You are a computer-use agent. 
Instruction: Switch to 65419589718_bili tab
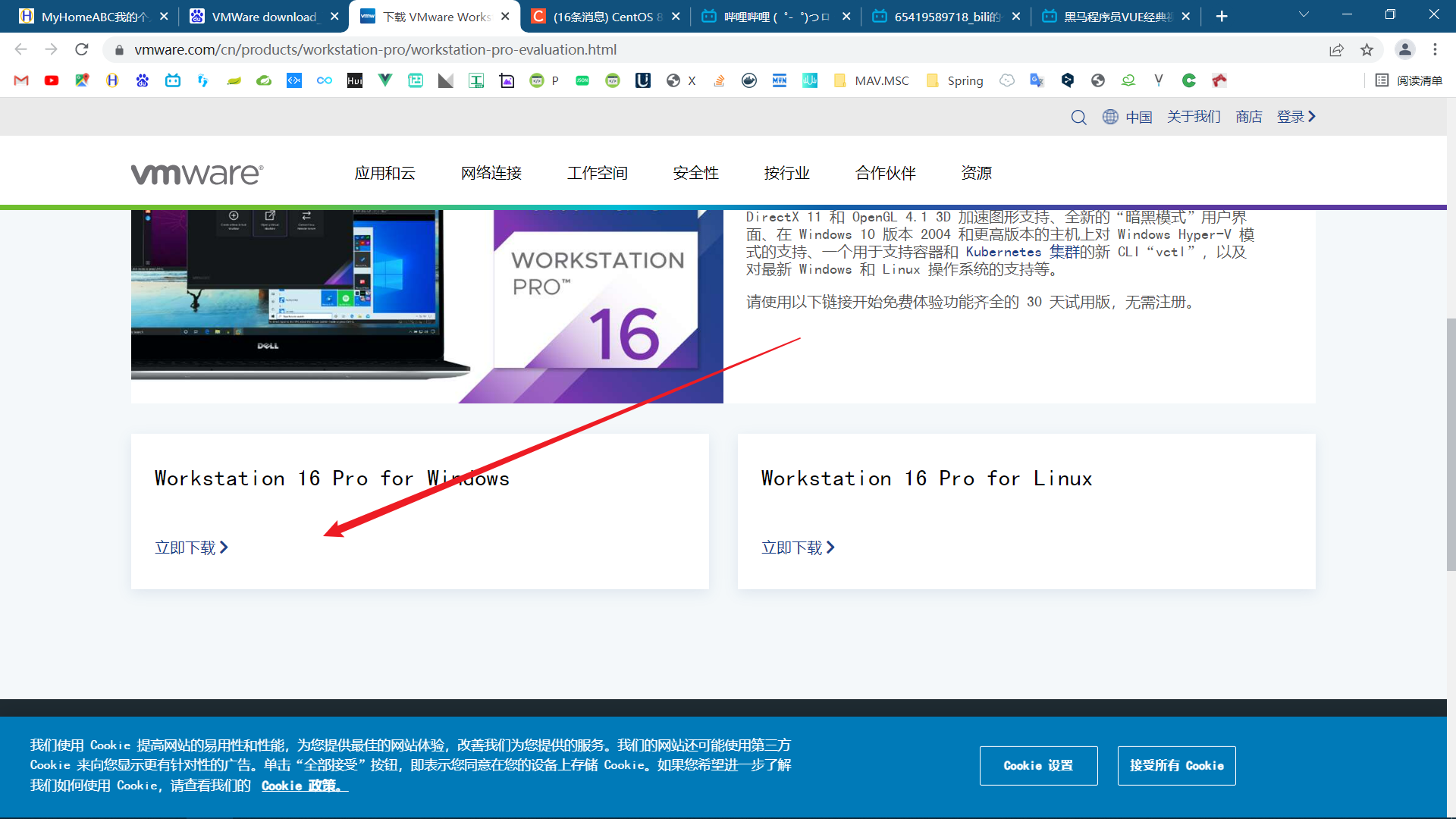pyautogui.click(x=945, y=17)
